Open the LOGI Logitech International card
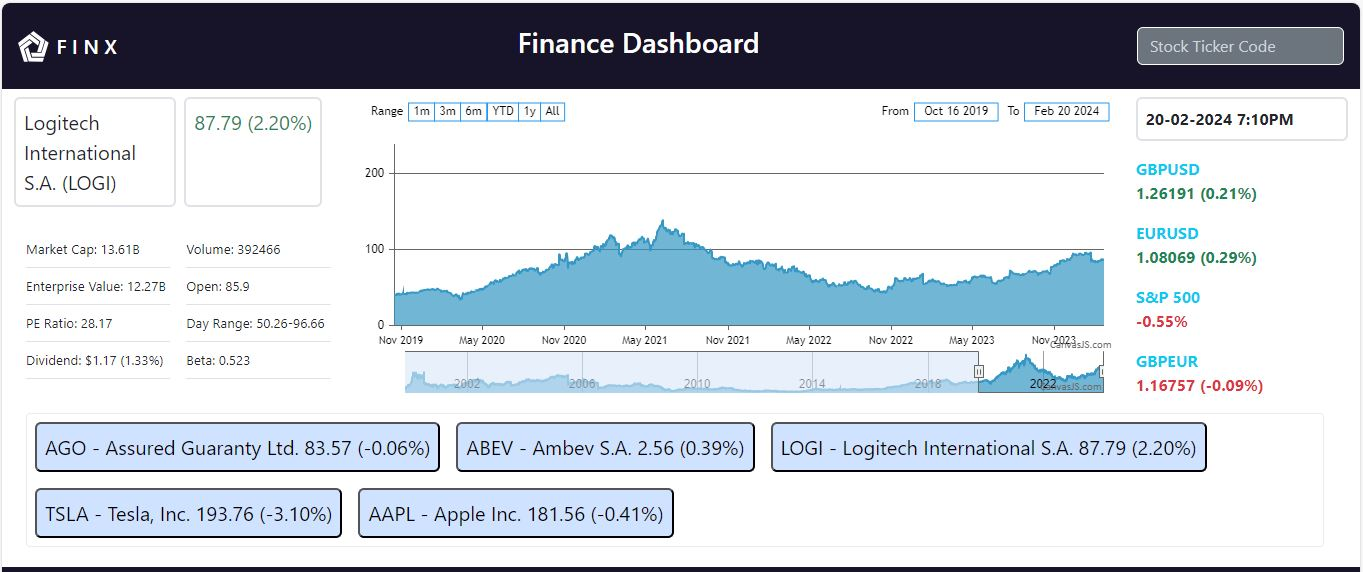The width and height of the screenshot is (1363, 572). click(x=989, y=447)
